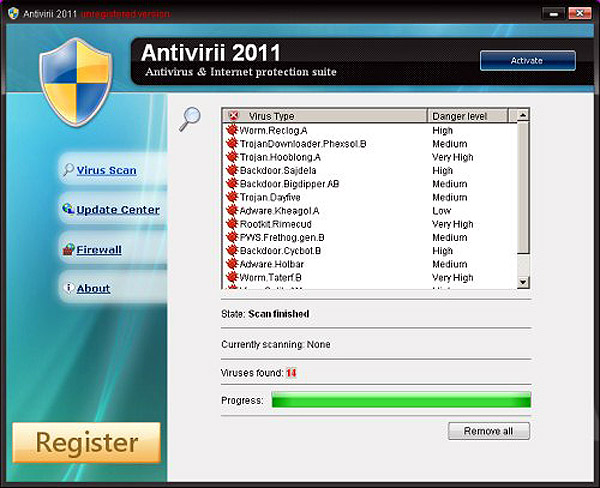Image resolution: width=600 pixels, height=488 pixels.
Task: Click the scroll down arrow of virus list
Action: [x=523, y=282]
